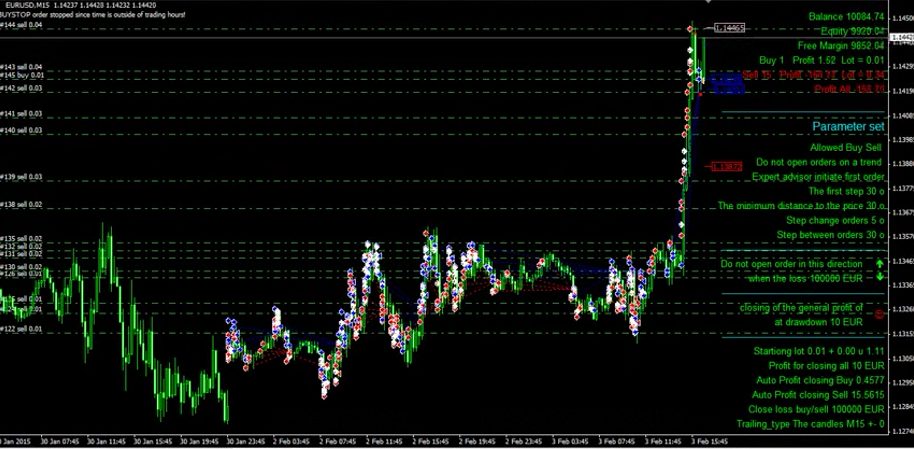Click when the loss 100000 EUR line
The width and height of the screenshot is (914, 449).
(806, 279)
